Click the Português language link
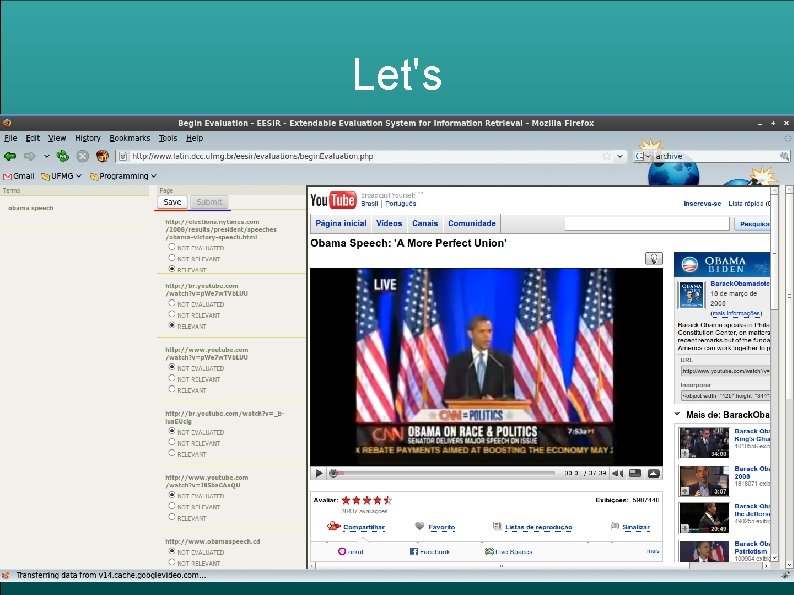794x595 pixels. coord(401,204)
